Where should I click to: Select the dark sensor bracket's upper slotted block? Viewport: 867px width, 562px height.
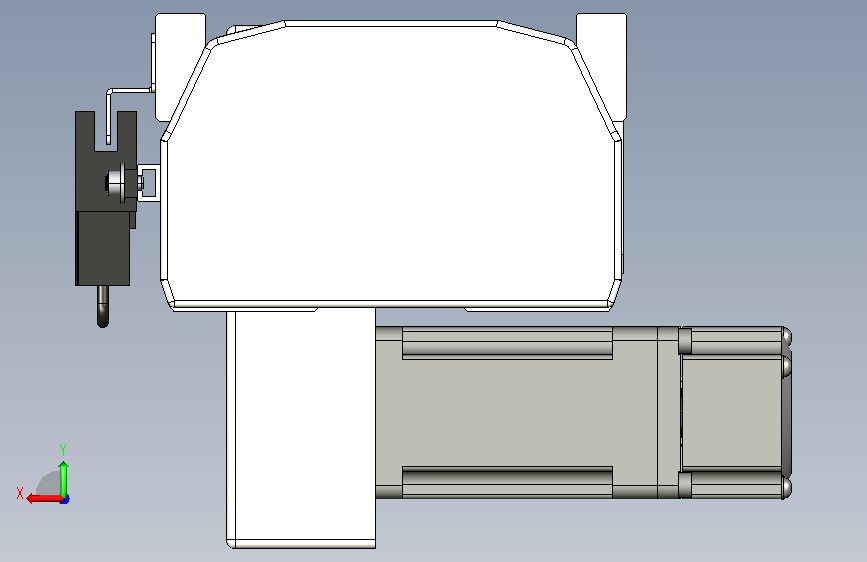pos(106,160)
